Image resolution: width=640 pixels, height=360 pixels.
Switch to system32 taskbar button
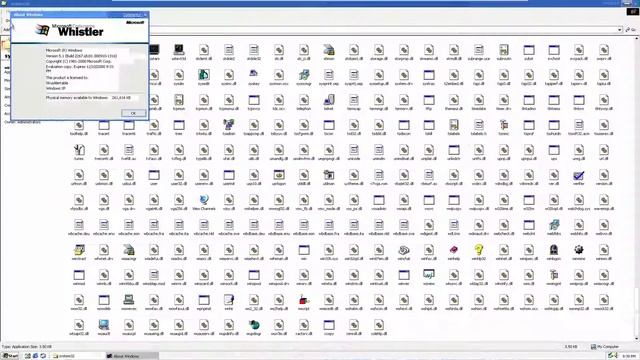(78, 356)
